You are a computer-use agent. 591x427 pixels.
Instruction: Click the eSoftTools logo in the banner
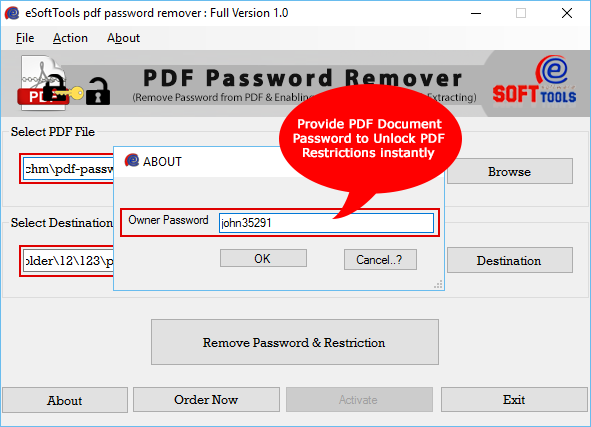click(x=534, y=81)
